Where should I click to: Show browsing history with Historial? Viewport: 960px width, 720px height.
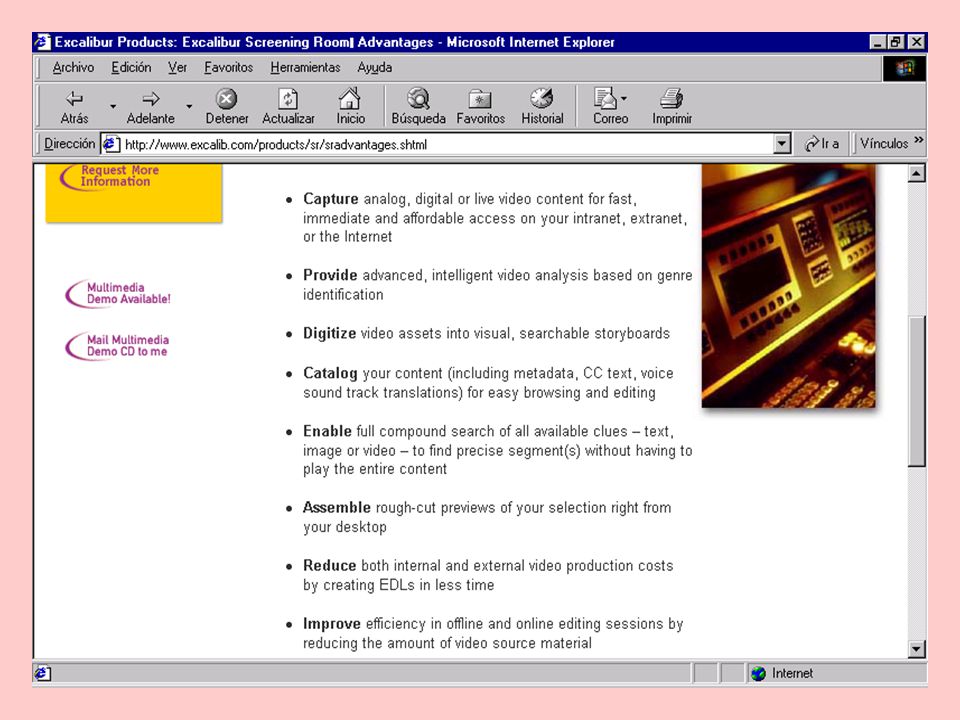tap(542, 107)
